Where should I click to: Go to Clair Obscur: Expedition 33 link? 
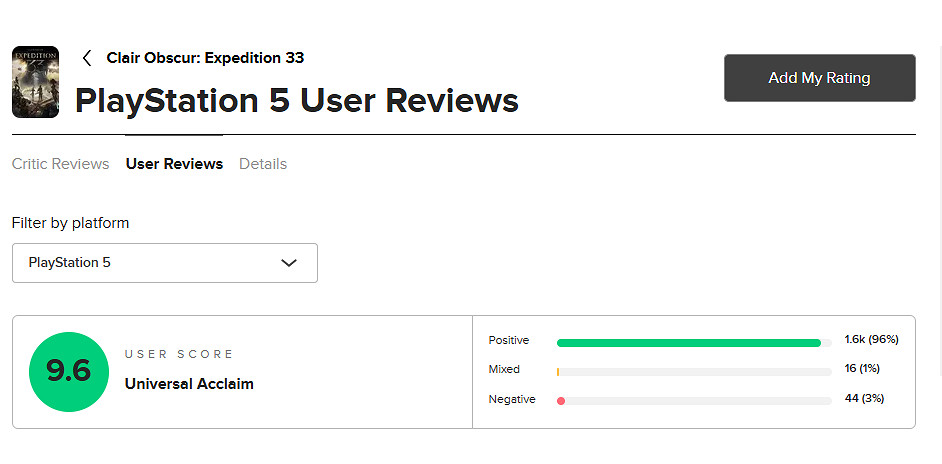coord(205,58)
